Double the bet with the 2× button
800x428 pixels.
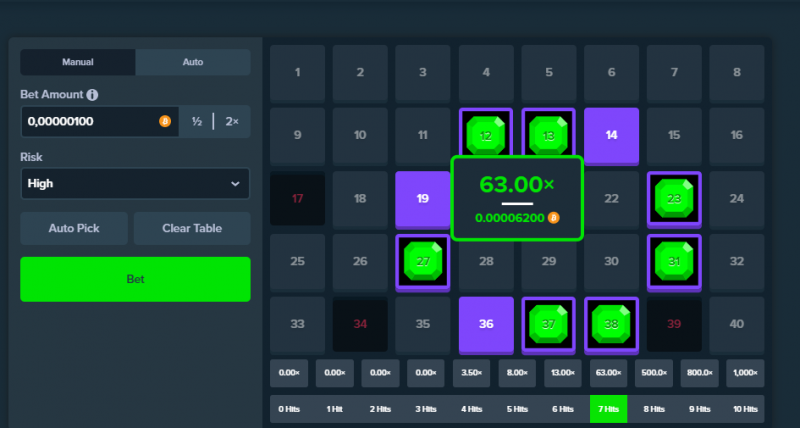(x=232, y=121)
